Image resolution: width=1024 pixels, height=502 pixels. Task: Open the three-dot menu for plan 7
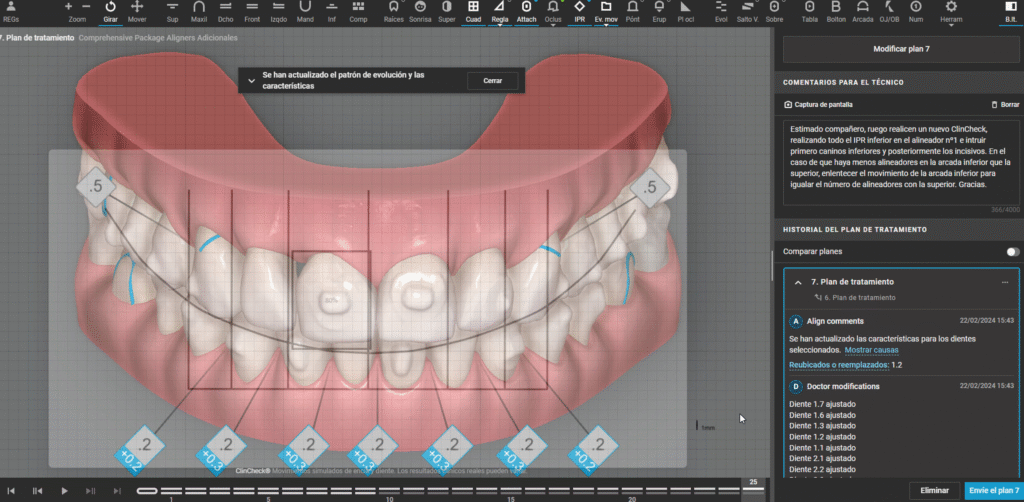coord(1005,283)
